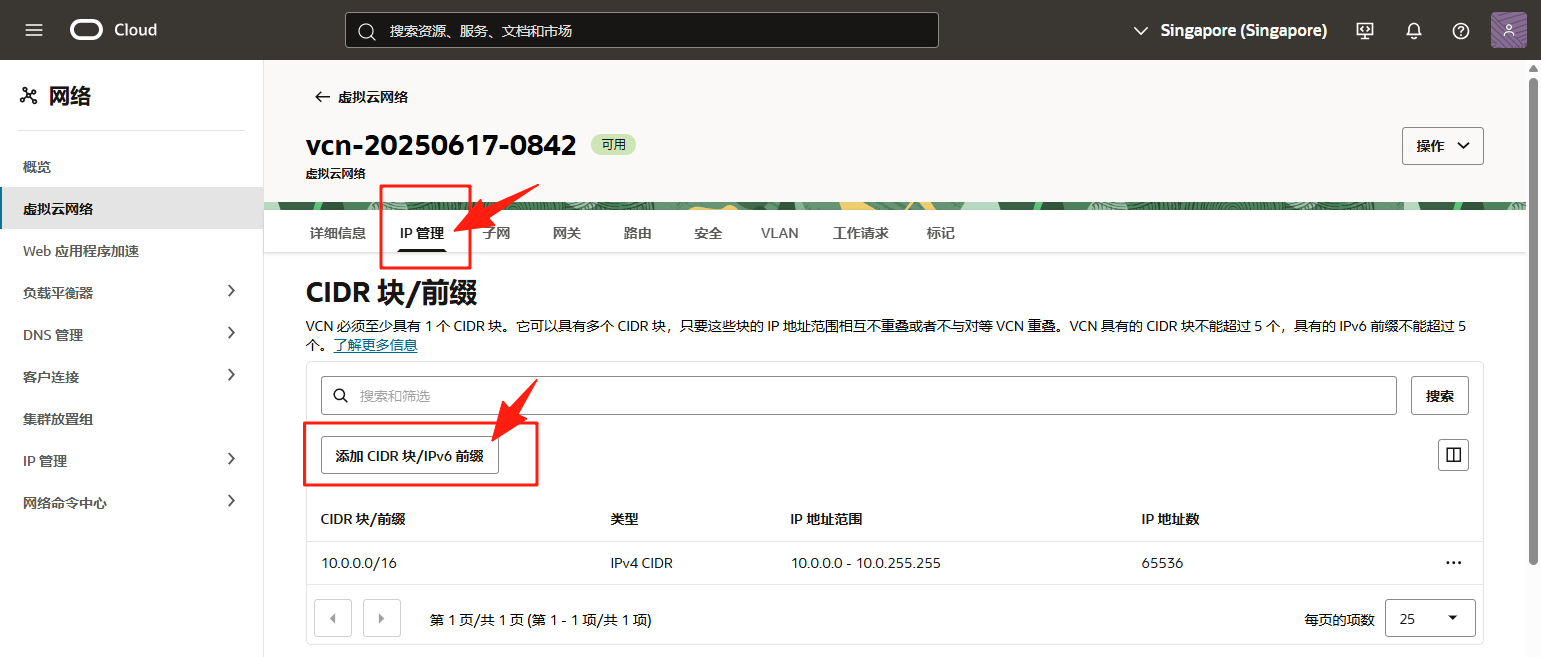1541x657 pixels.
Task: Open the items per page dropdown
Action: (1429, 619)
